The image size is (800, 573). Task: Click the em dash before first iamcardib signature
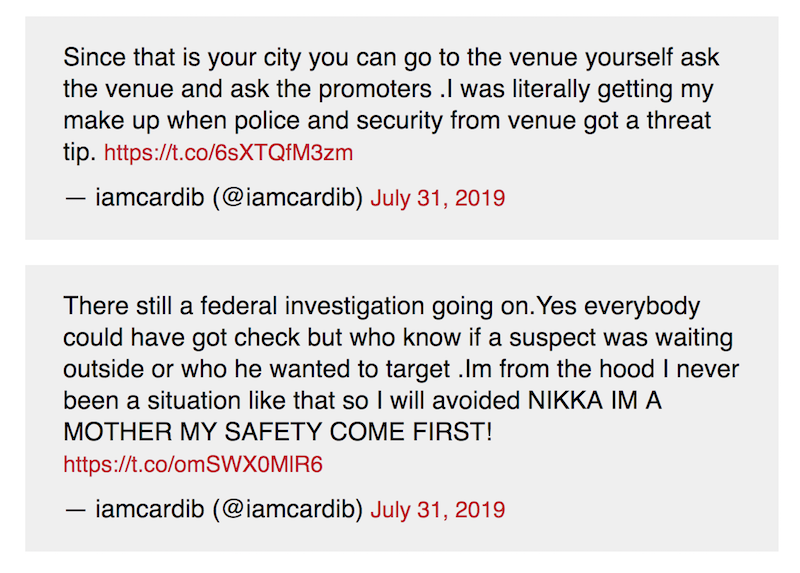point(74,198)
